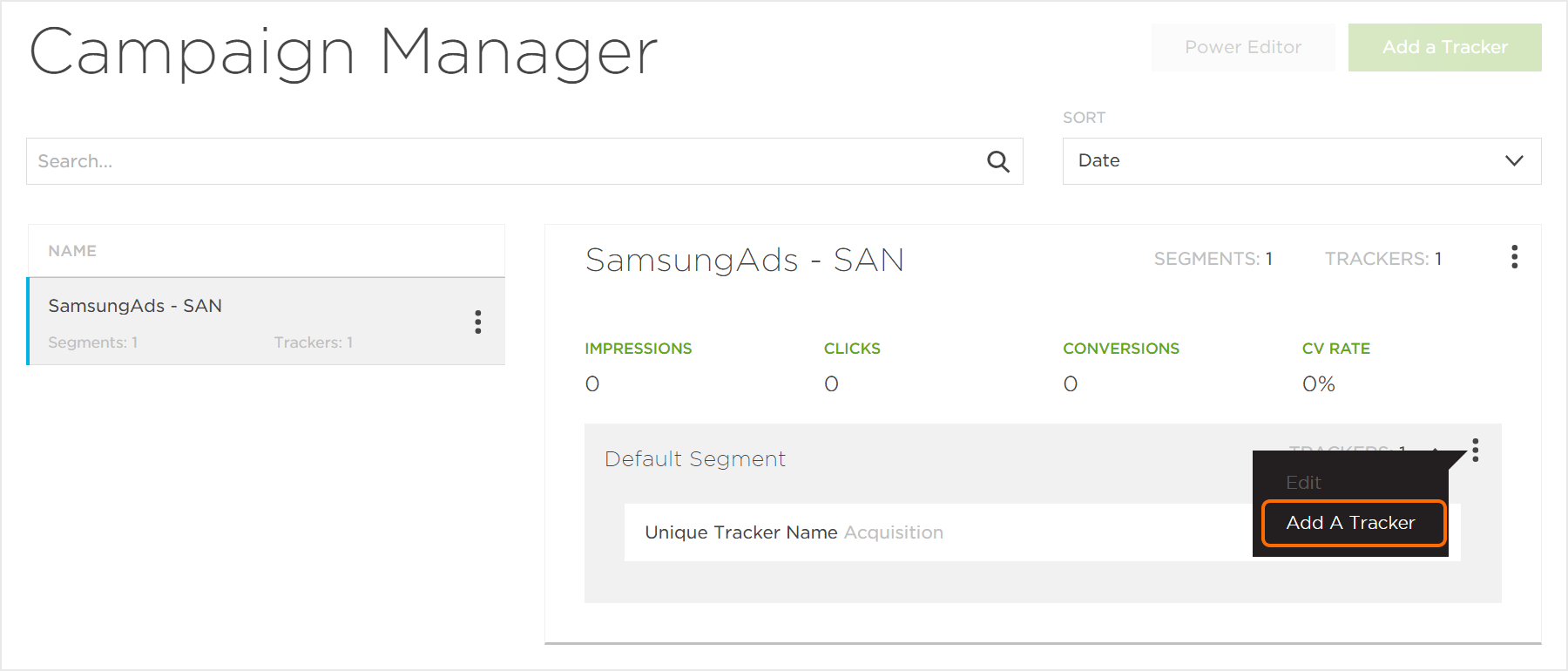Screen dimensions: 1568x671
Task: Expand the Sort by Date dropdown
Action: point(1301,161)
